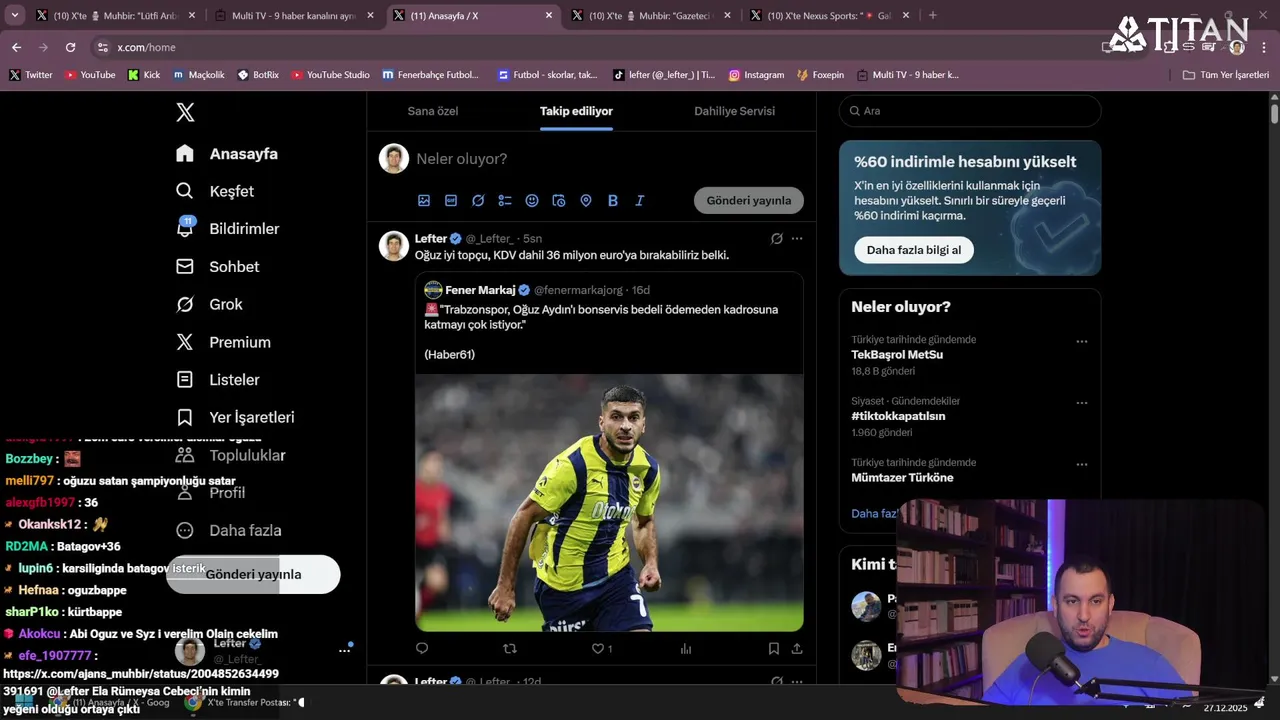Open Keşfet explore page

coord(215,191)
